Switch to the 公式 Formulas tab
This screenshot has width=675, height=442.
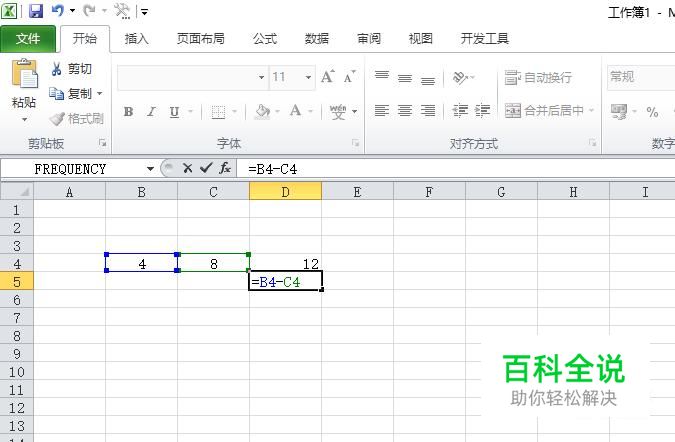tap(265, 39)
